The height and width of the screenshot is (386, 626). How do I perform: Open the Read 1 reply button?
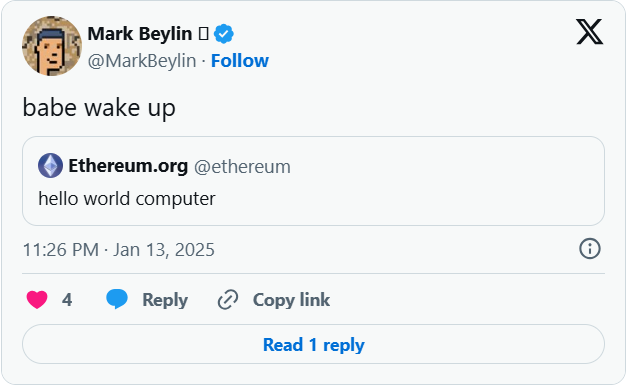pyautogui.click(x=313, y=344)
